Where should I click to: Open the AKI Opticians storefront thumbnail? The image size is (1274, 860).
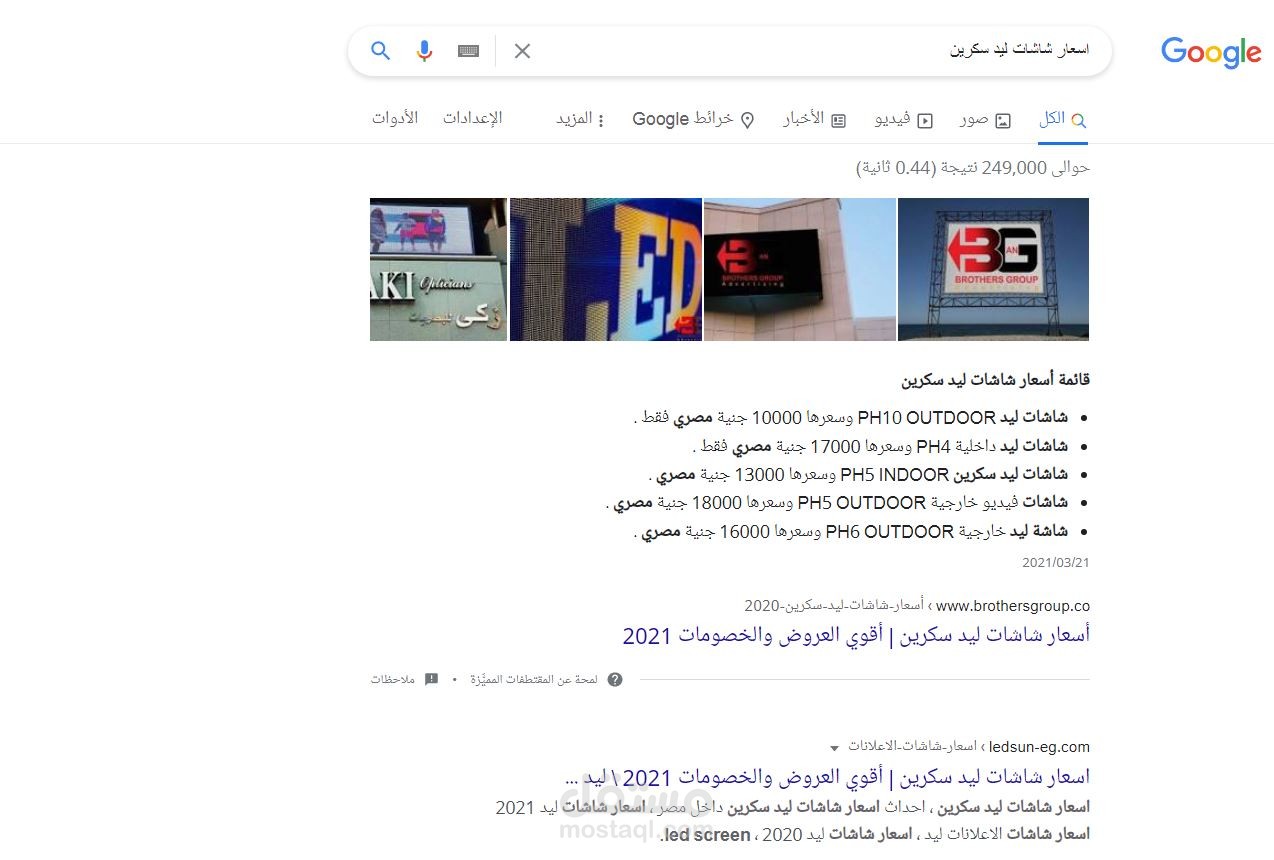tap(439, 269)
